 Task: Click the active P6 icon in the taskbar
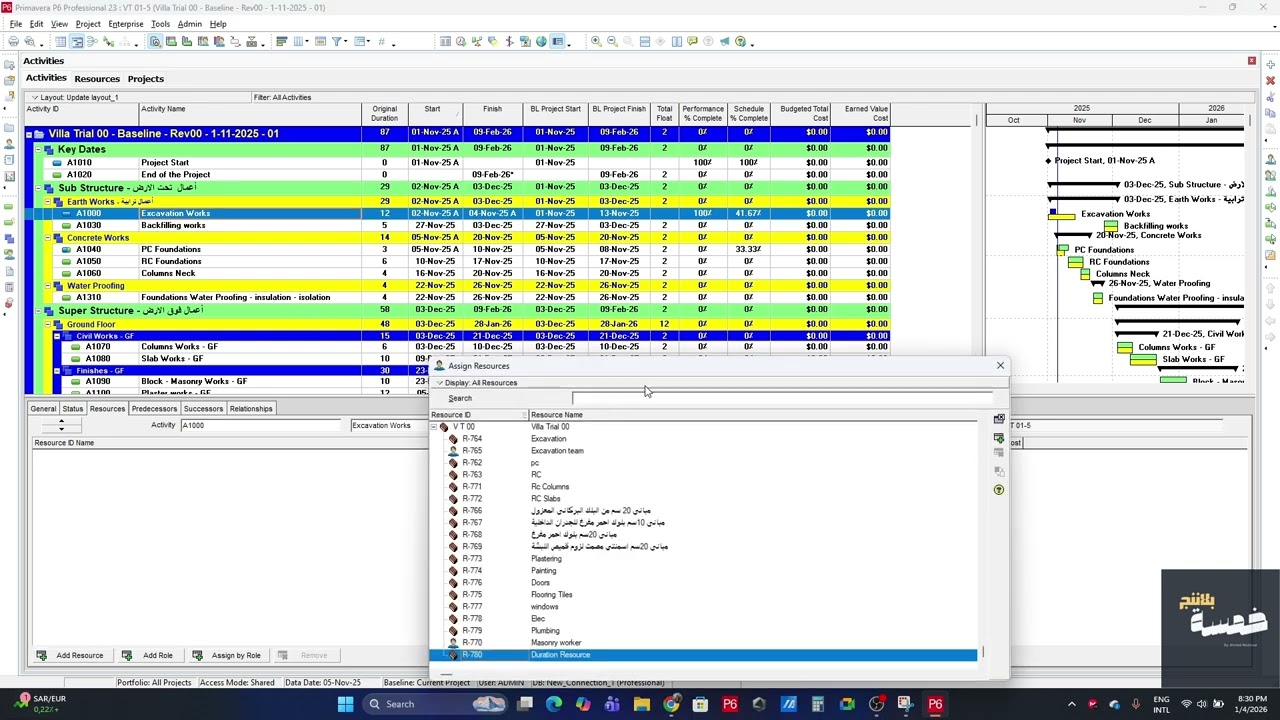[935, 704]
